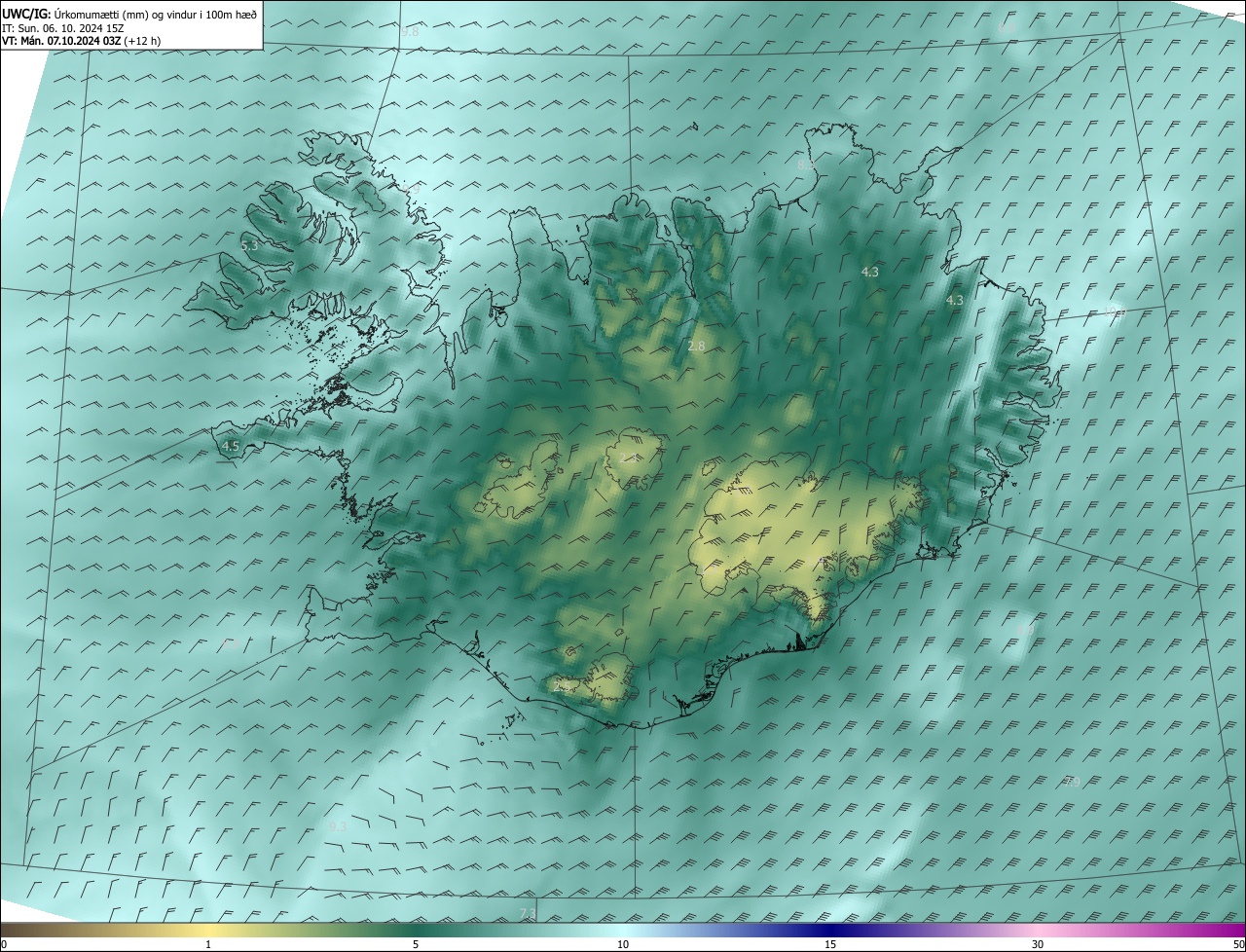Click the "UWC/IG:" bold title label

coord(26,16)
